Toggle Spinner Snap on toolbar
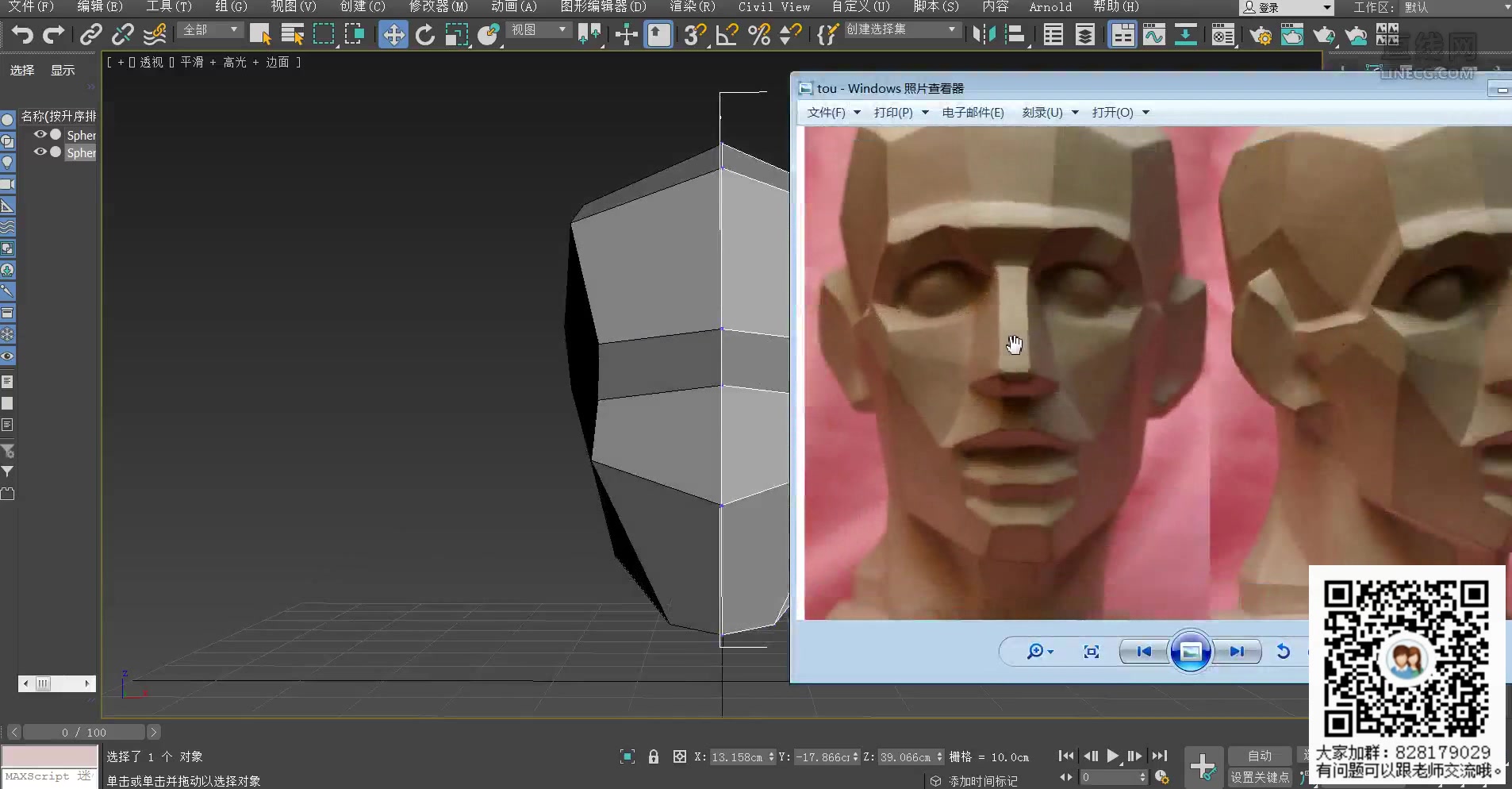This screenshot has height=789, width=1512. tap(791, 35)
